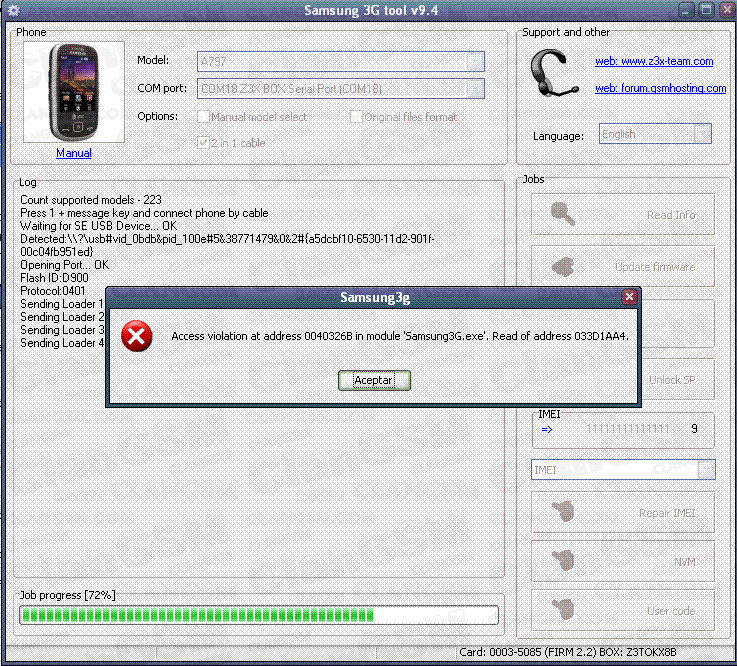The width and height of the screenshot is (737, 666).
Task: Select log line 'Count supported models - 223'
Action: (91, 200)
